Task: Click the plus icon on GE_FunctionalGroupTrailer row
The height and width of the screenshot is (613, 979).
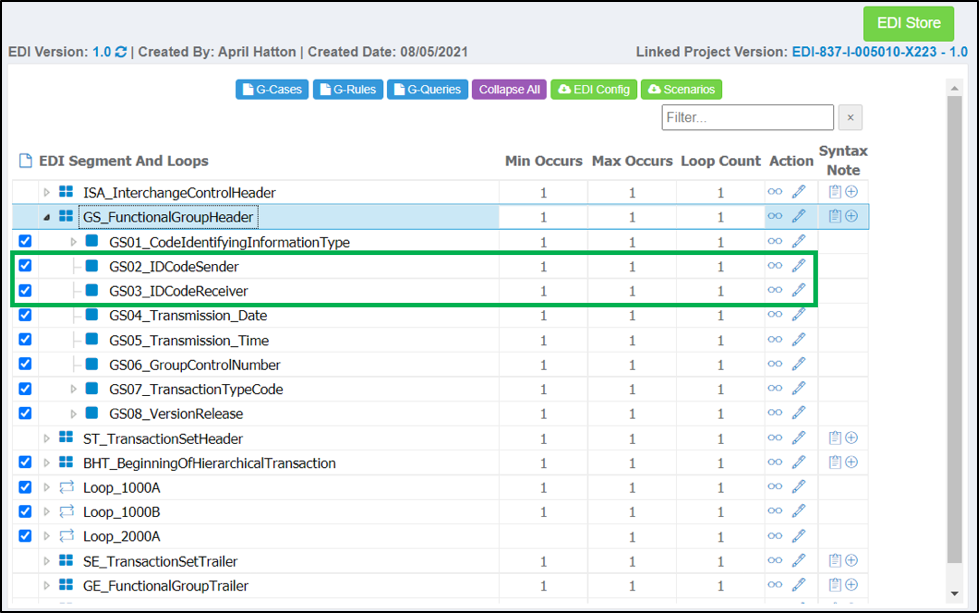Action: 850,585
